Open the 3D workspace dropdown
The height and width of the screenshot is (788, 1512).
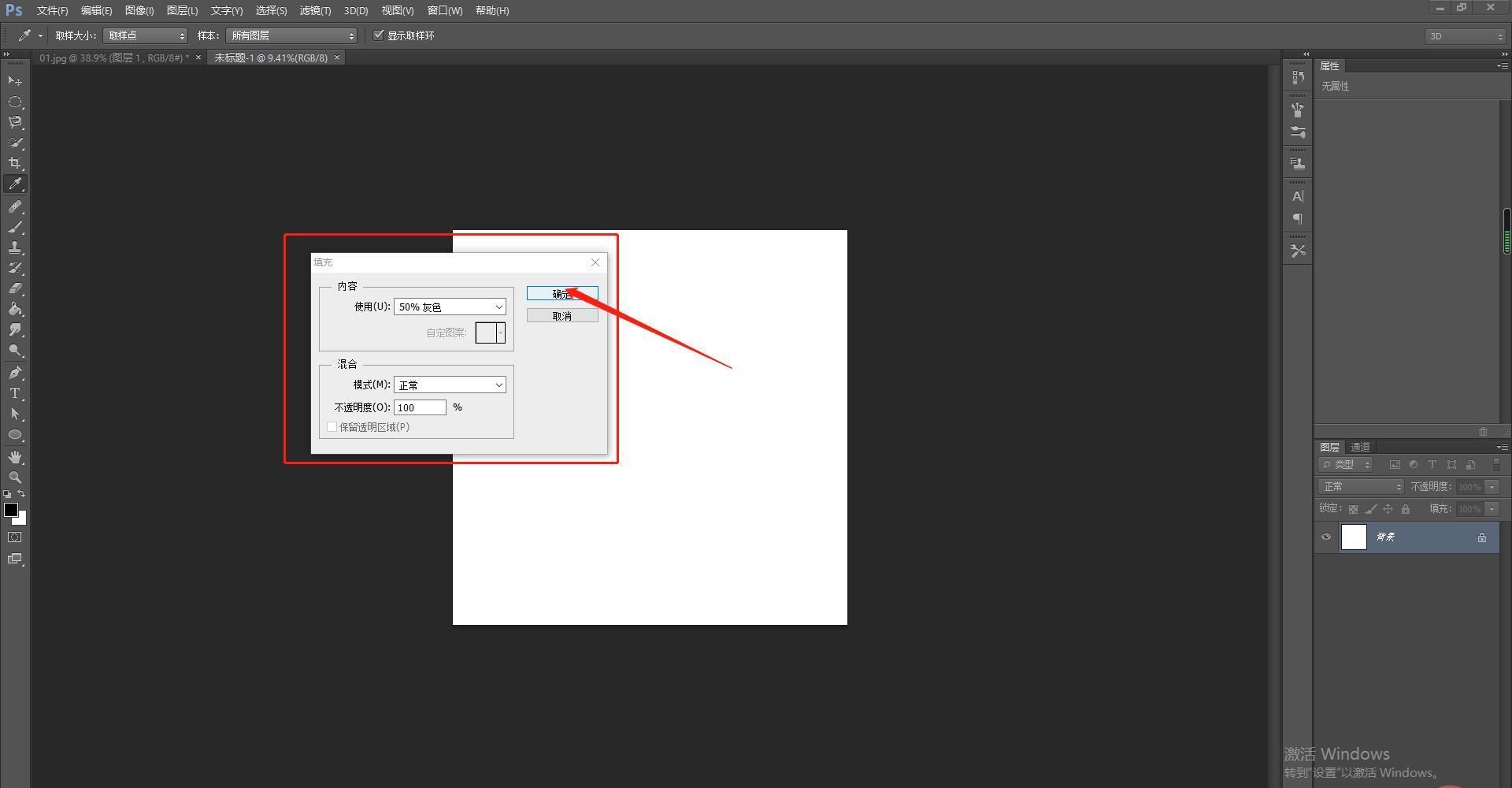point(1465,36)
